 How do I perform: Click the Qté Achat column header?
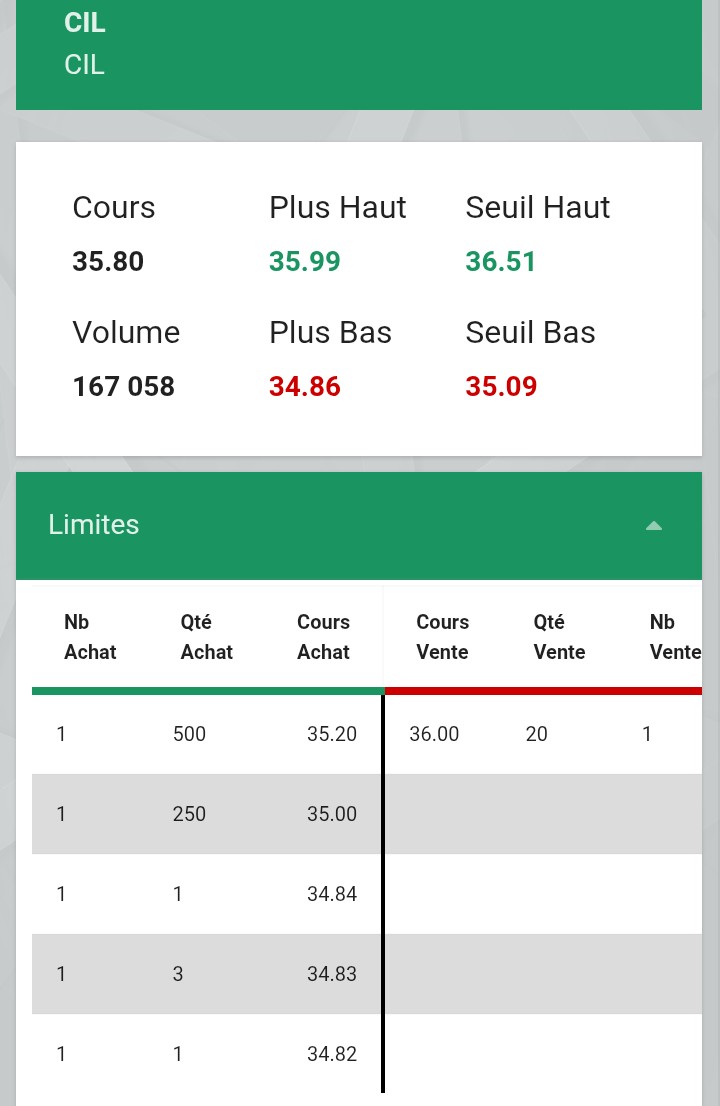pyautogui.click(x=207, y=637)
